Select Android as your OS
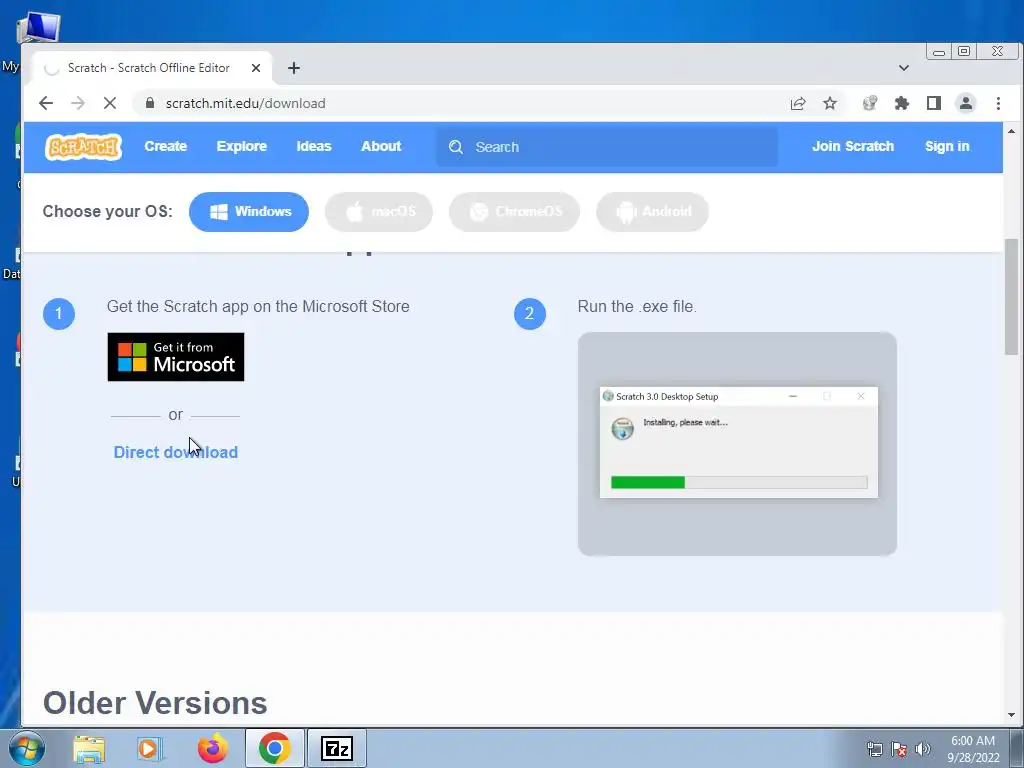1024x768 pixels. [652, 212]
